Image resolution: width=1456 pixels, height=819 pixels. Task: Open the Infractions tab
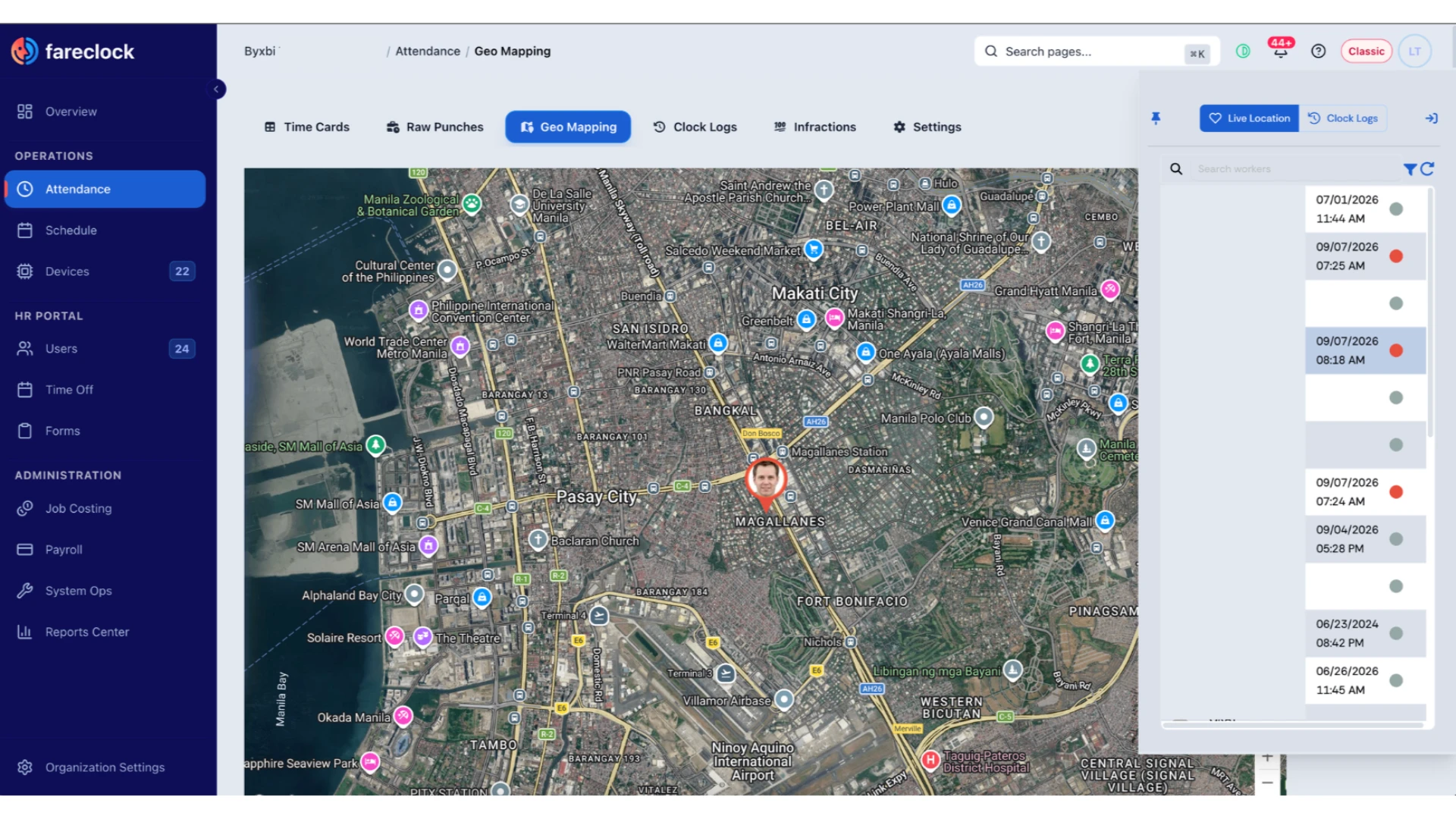pyautogui.click(x=815, y=127)
